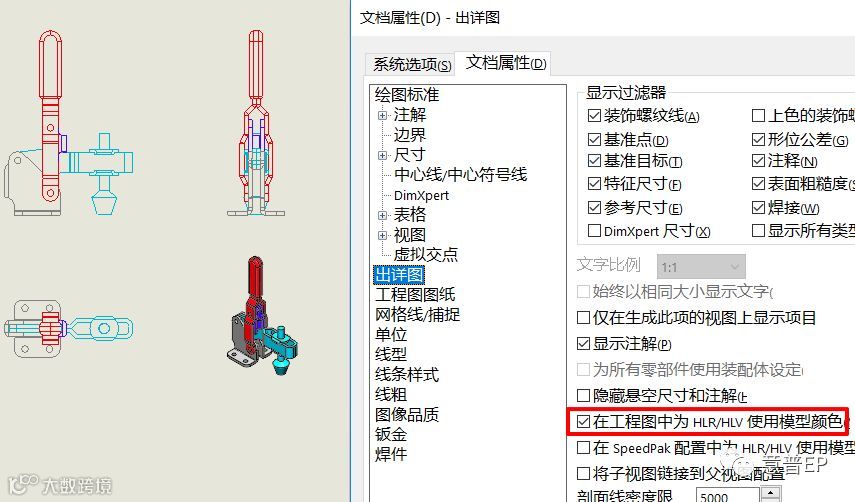Screen dimensions: 855x502
Task: Enable DimXpert 尺寸 checkbox
Action: click(594, 231)
